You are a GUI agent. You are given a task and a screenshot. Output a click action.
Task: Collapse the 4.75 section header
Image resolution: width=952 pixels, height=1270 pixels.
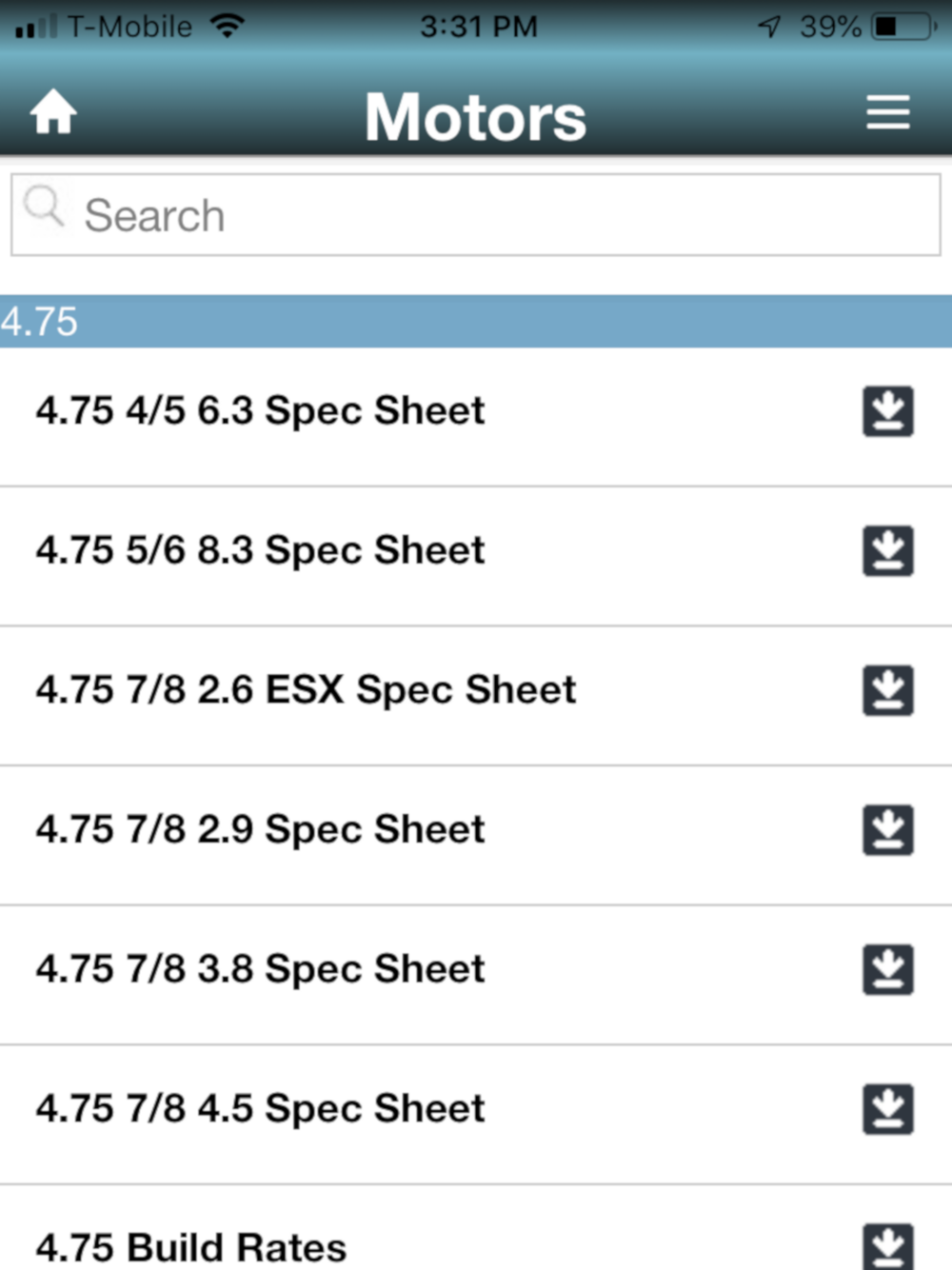coord(476,321)
